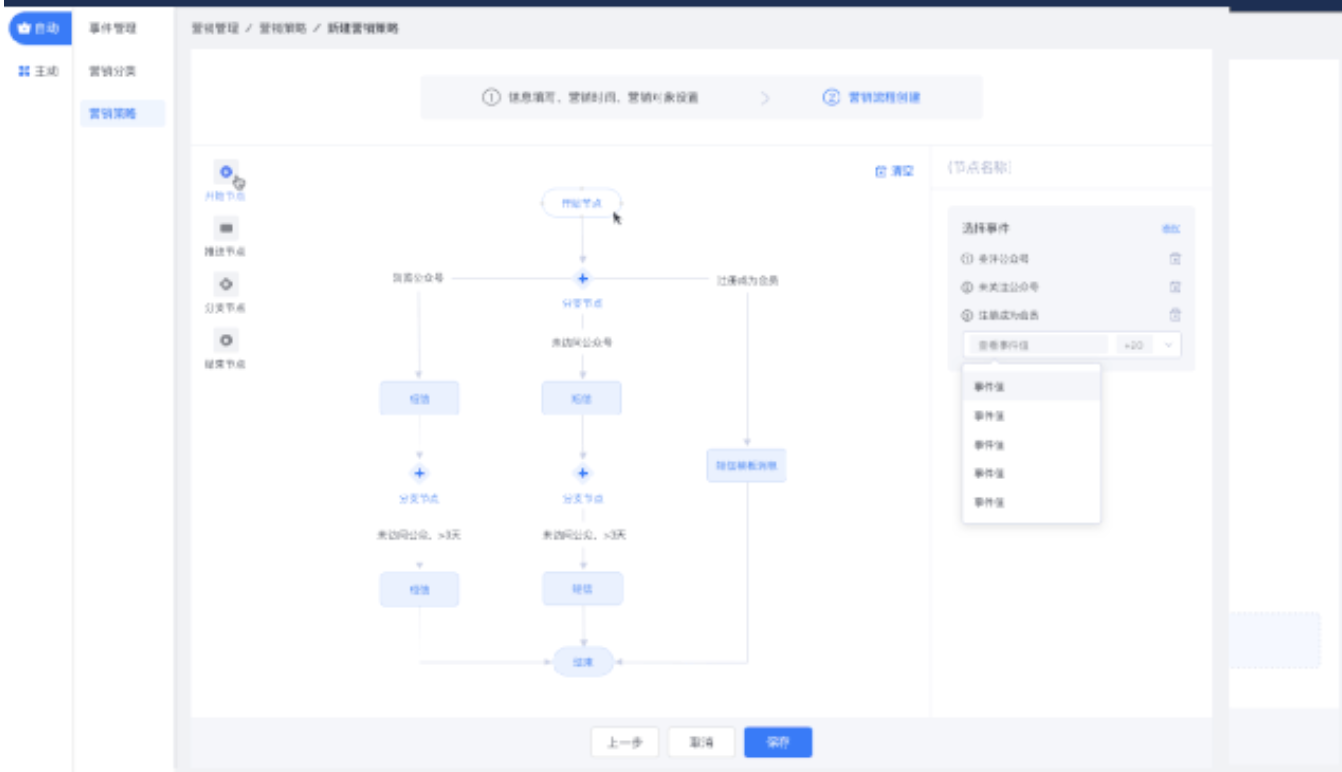Select the 开始节点 oval node on the canvas
1342x772 pixels.
[x=582, y=203]
